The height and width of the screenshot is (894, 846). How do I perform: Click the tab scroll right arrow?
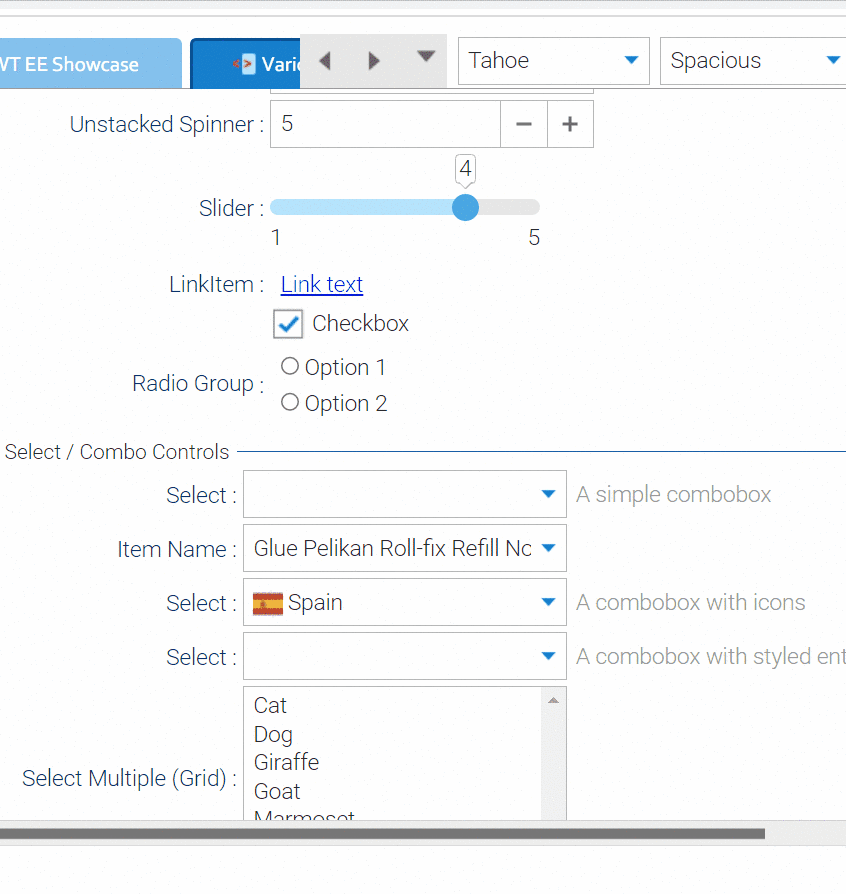(x=374, y=61)
